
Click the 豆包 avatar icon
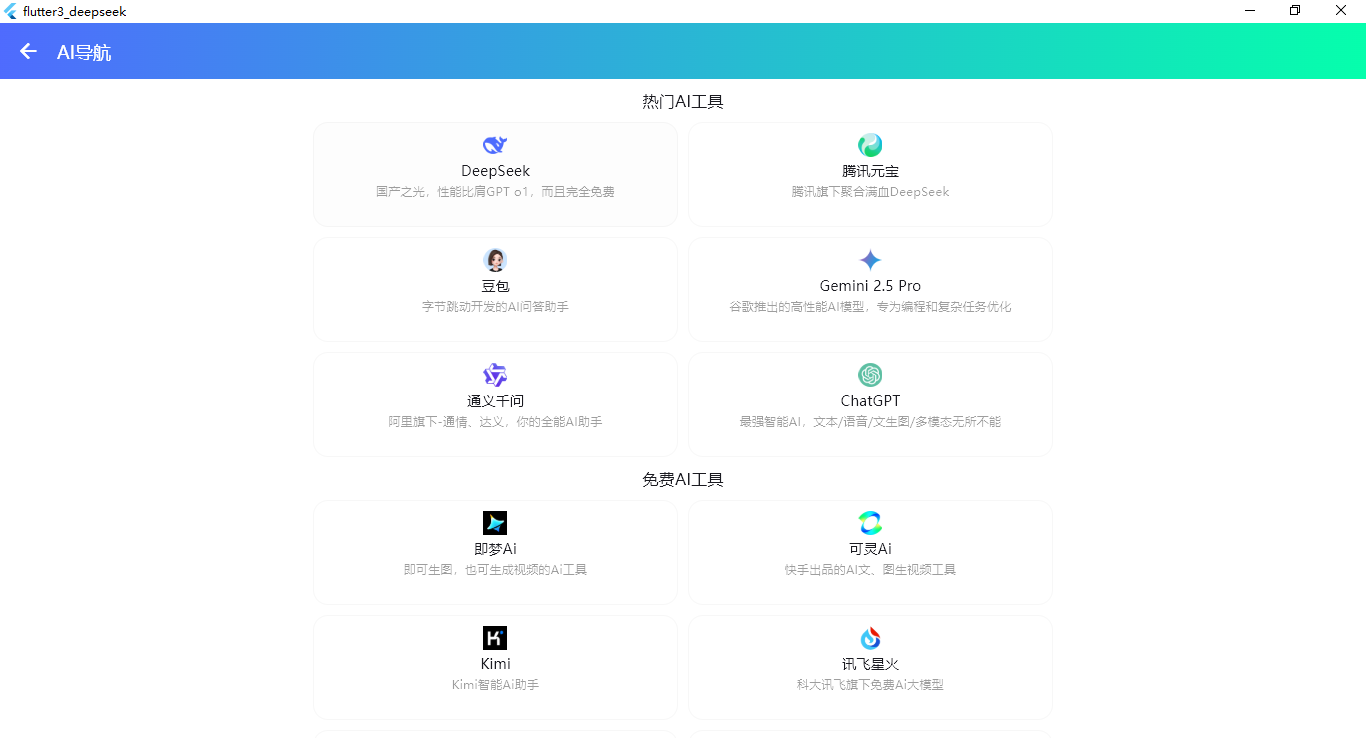(x=495, y=260)
